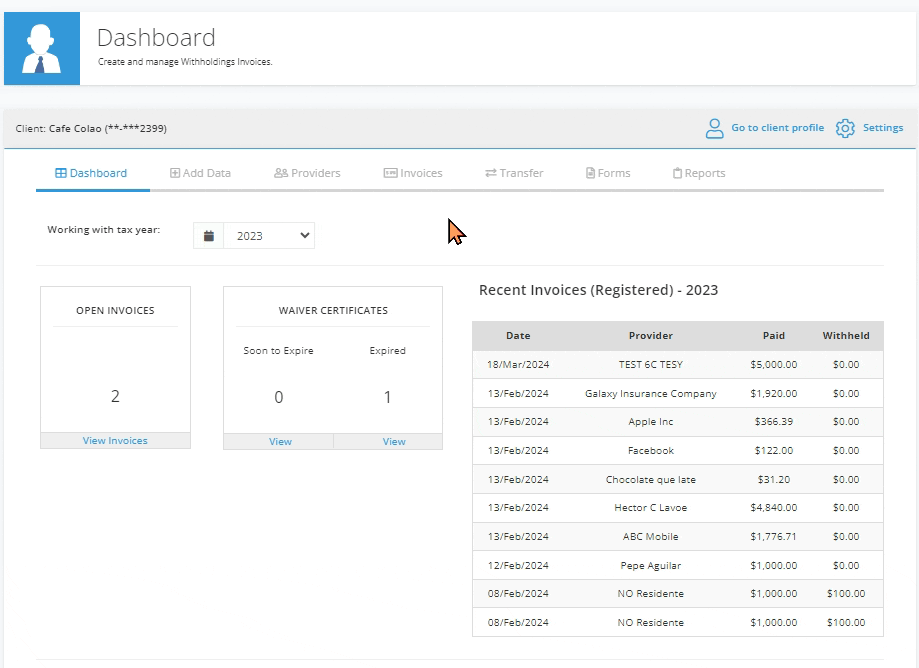Click the expired certificates count 1
This screenshot has height=668, width=919.
pyautogui.click(x=387, y=397)
